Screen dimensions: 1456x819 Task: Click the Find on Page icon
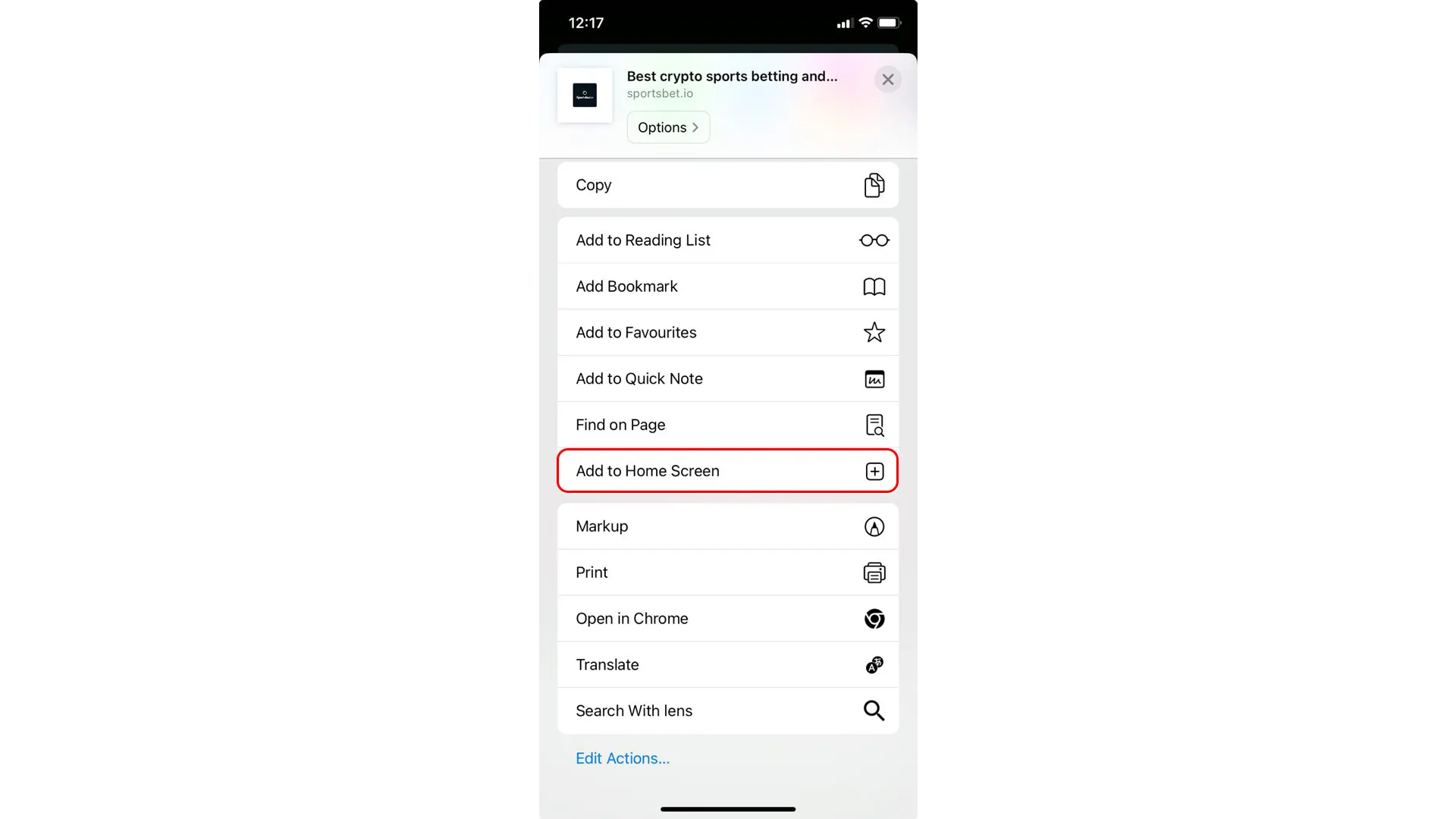[873, 424]
